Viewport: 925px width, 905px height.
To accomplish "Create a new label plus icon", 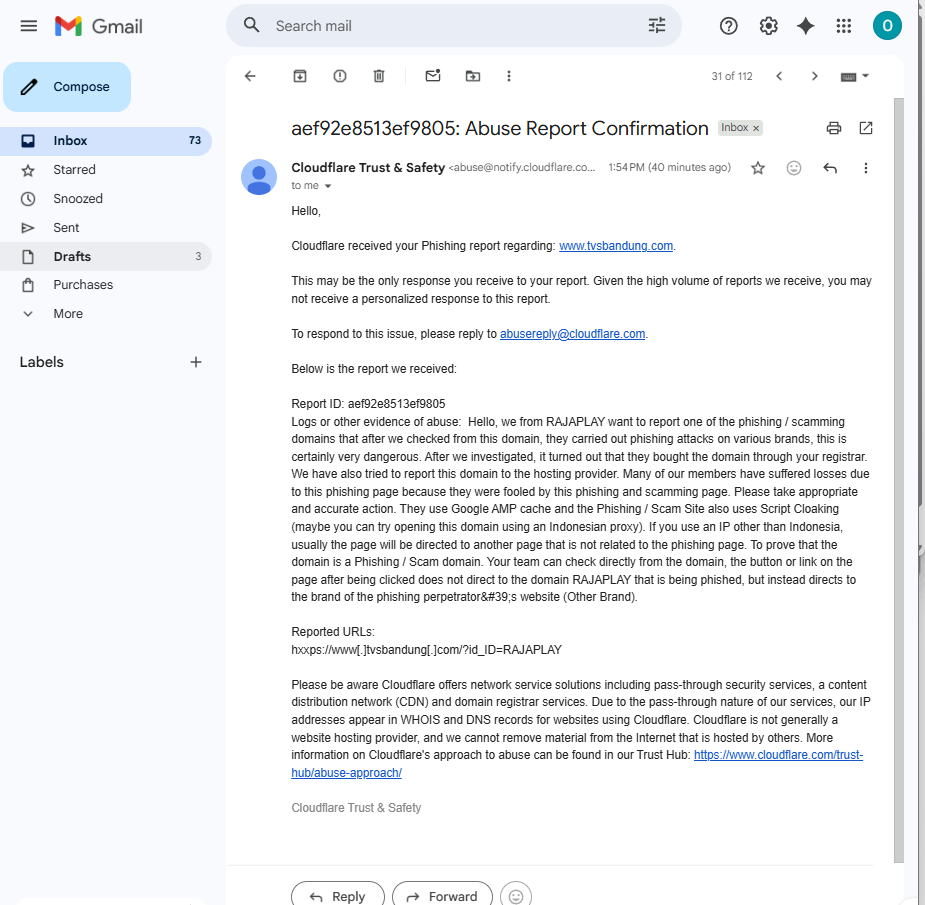I will click(x=196, y=362).
